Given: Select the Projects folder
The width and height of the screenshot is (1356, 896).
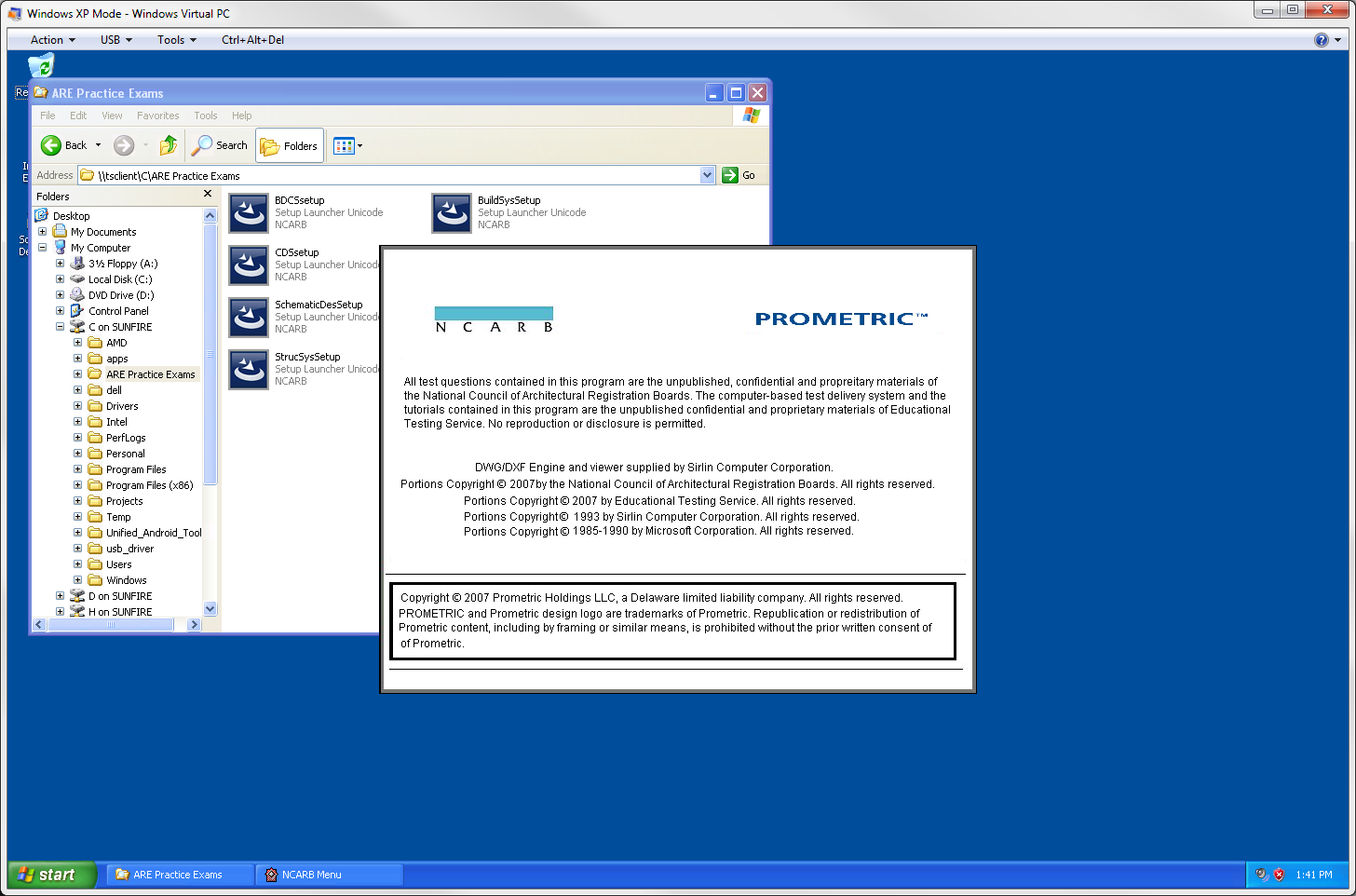Looking at the screenshot, I should coord(124,501).
